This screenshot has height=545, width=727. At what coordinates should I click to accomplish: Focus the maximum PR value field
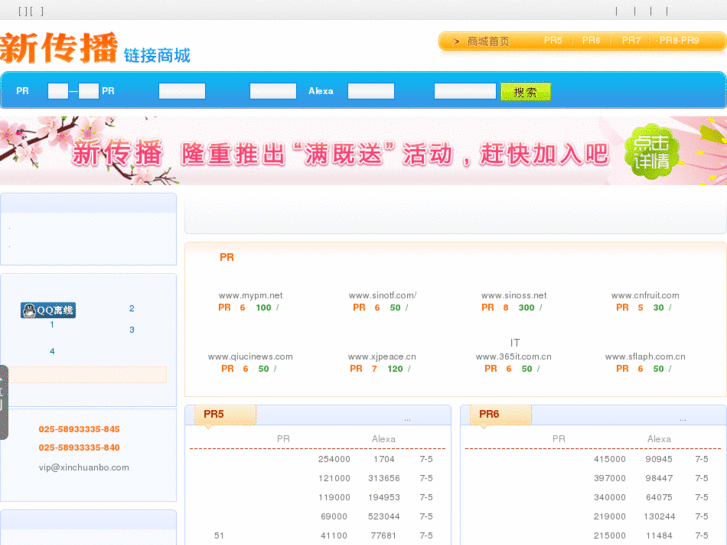(x=89, y=91)
